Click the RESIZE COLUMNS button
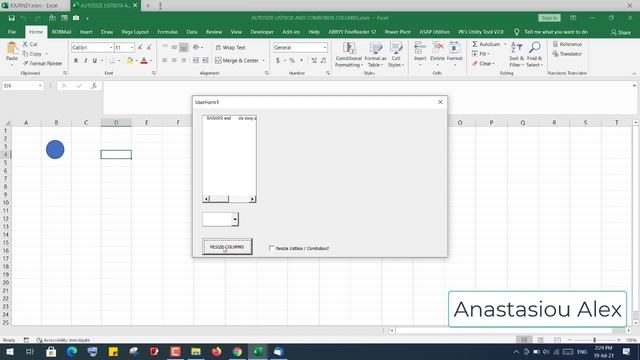This screenshot has width=640, height=360. click(227, 247)
